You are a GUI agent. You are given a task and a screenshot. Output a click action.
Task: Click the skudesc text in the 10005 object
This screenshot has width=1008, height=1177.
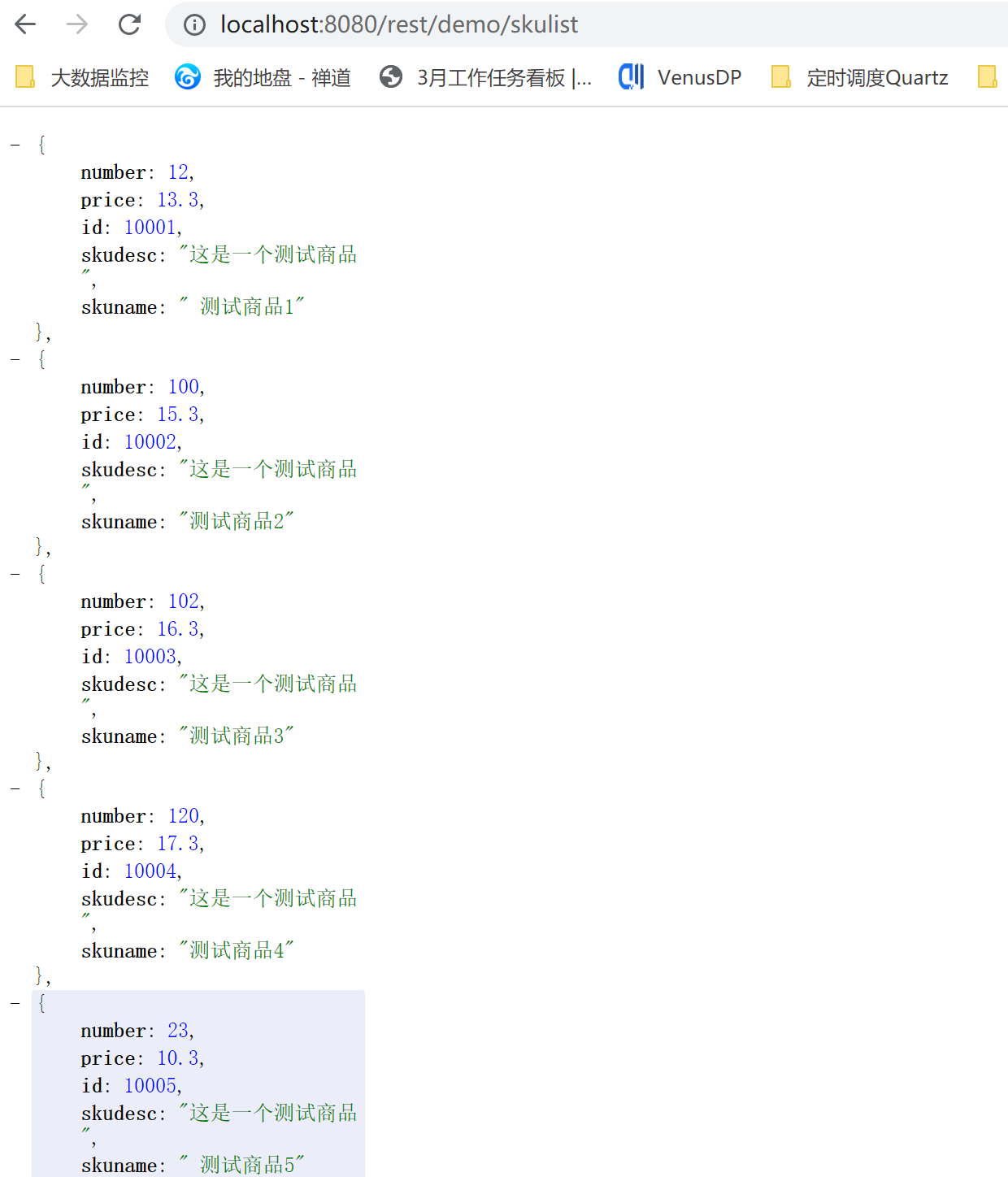(268, 1114)
